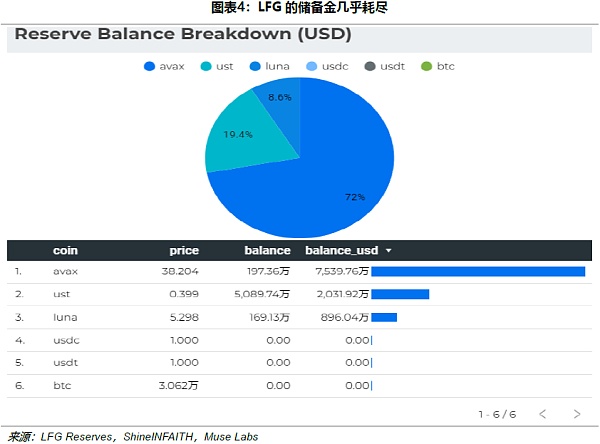Go to the previous table page arrow
This screenshot has height=444, width=600.
[x=543, y=414]
